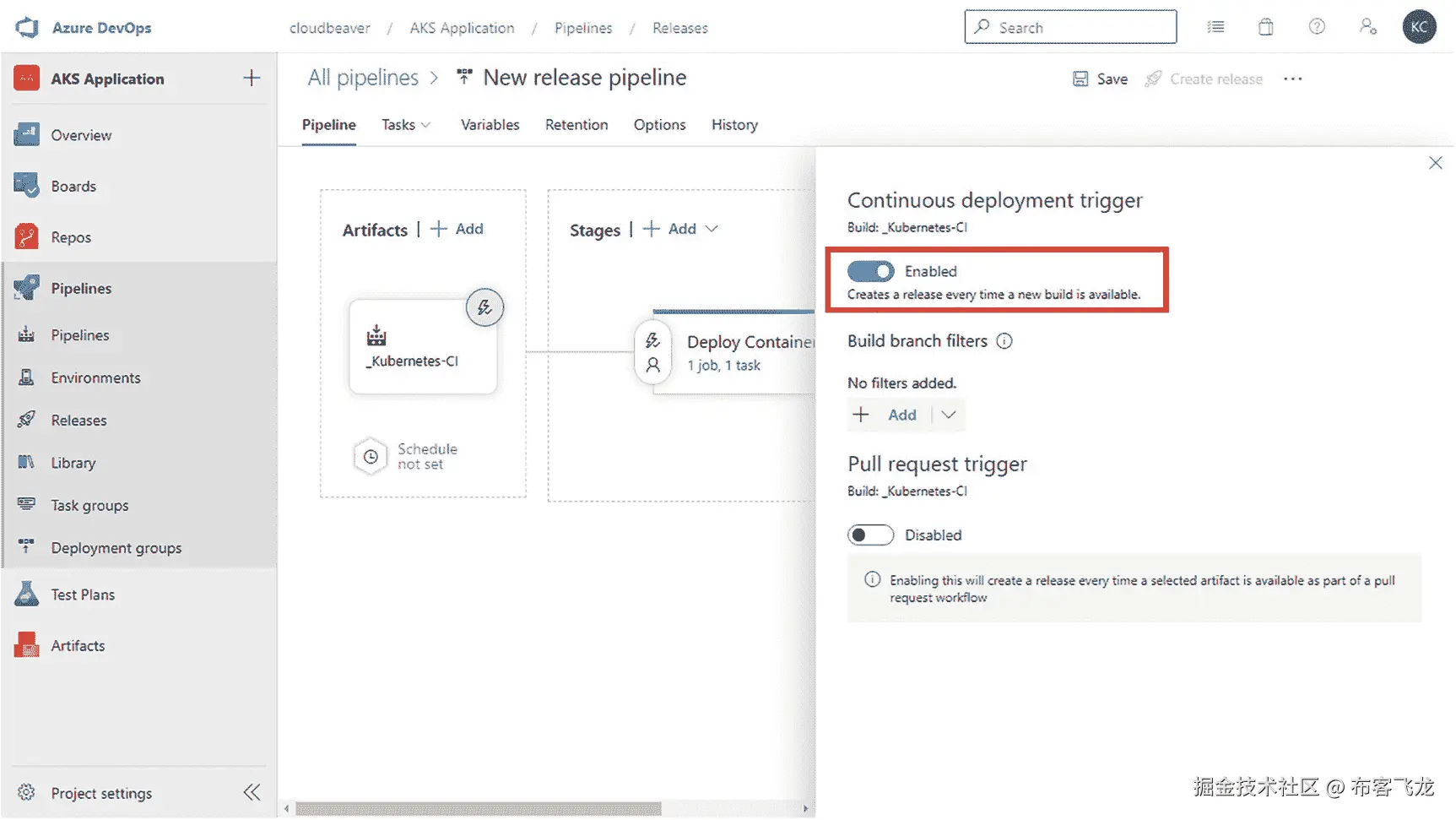The height and width of the screenshot is (820, 1456).
Task: Open Project settings gear icon
Action: 27,793
